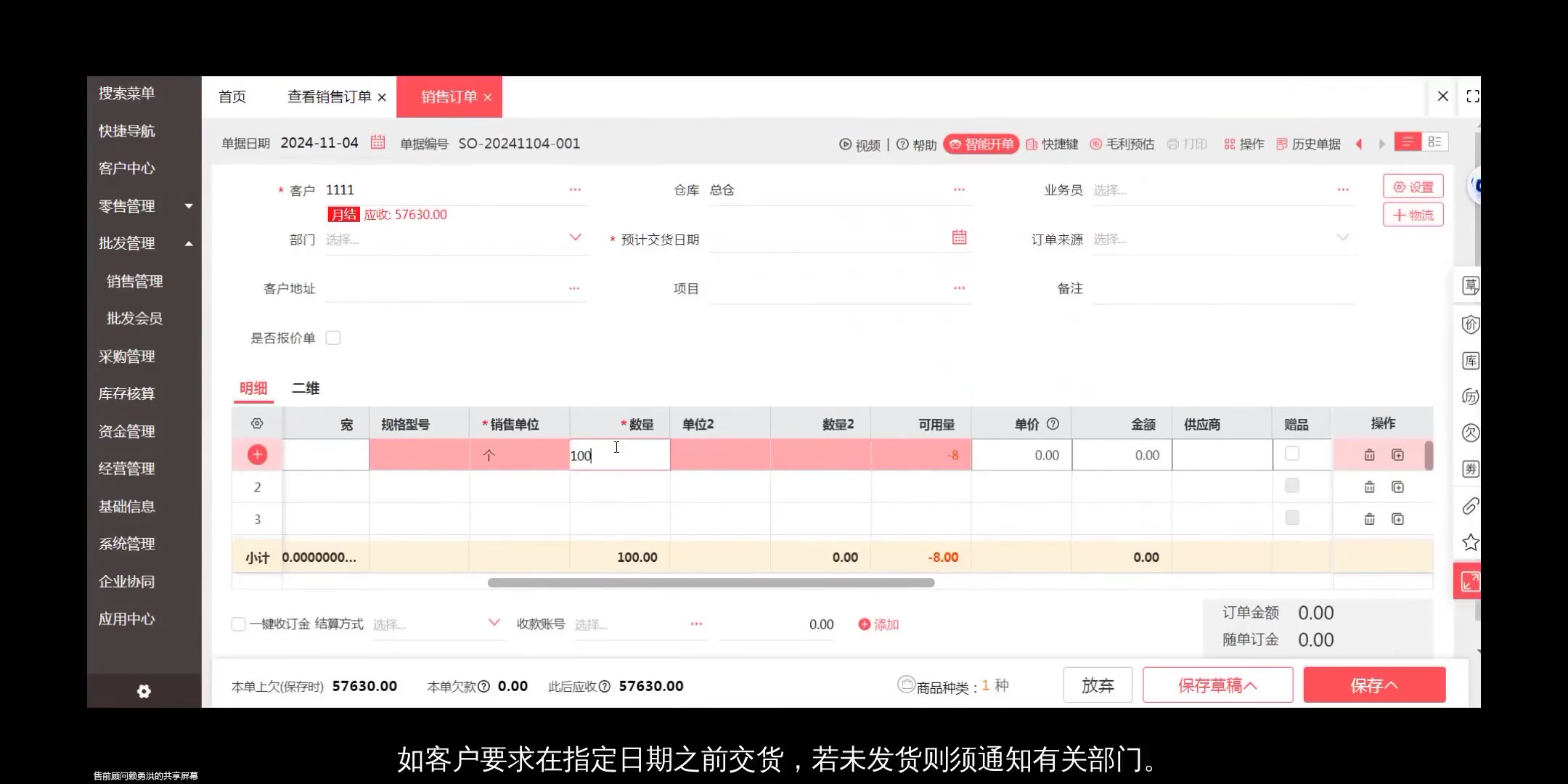Open the 销售管理 sidebar menu item
This screenshot has width=1568, height=784.
pyautogui.click(x=134, y=281)
